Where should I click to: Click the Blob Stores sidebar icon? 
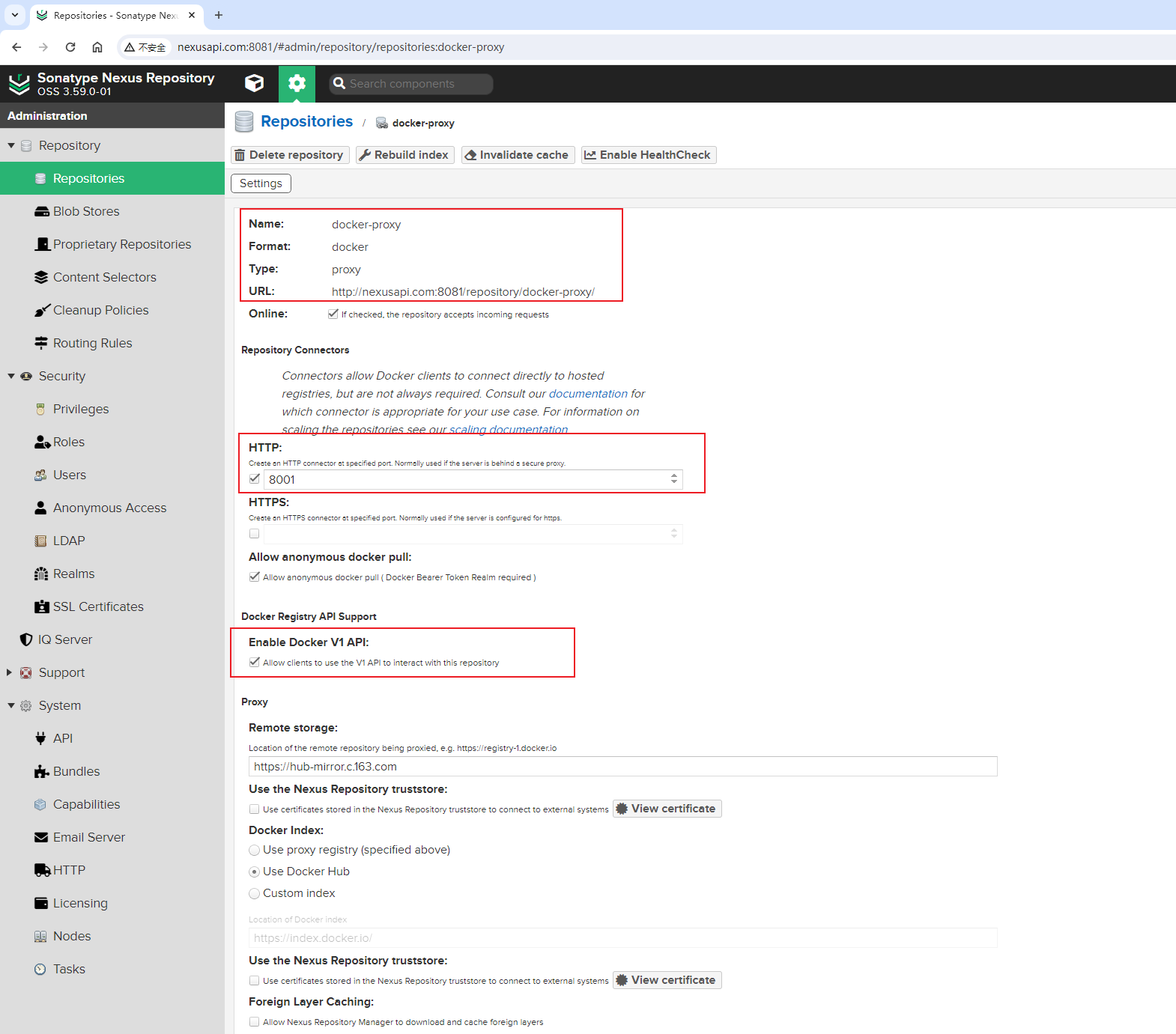pyautogui.click(x=42, y=211)
